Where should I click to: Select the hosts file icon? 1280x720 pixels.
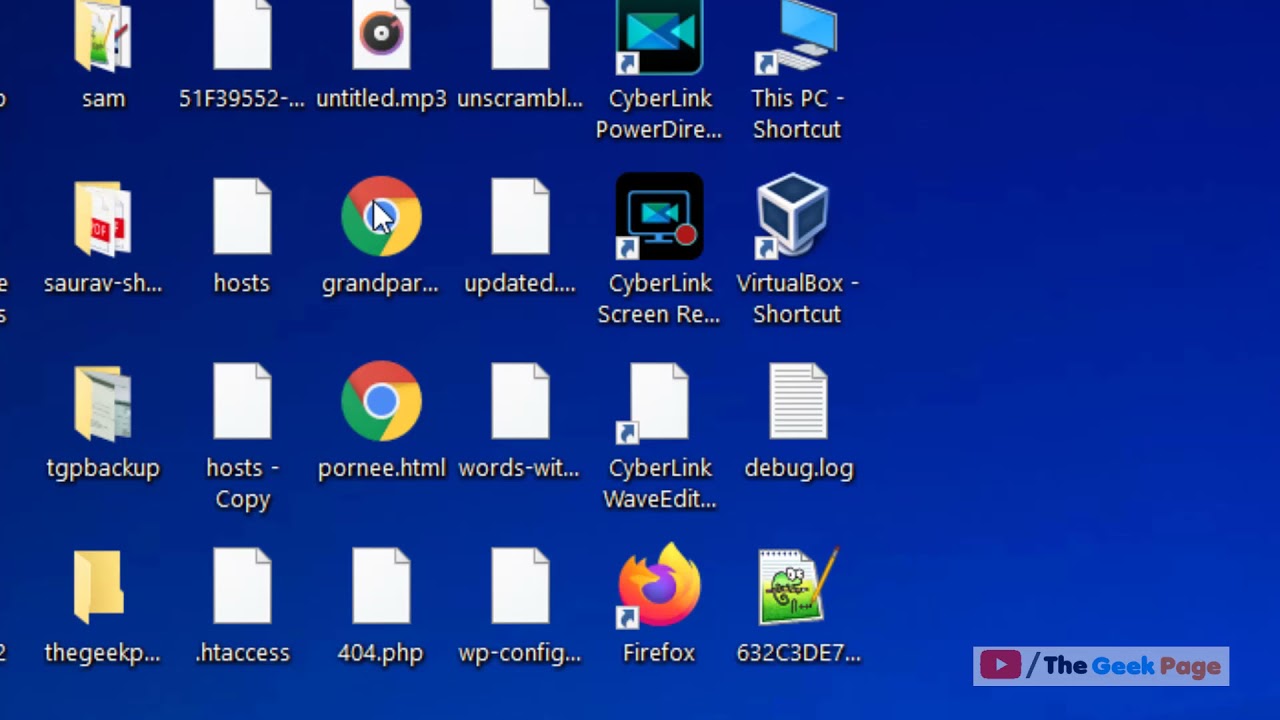(x=242, y=216)
